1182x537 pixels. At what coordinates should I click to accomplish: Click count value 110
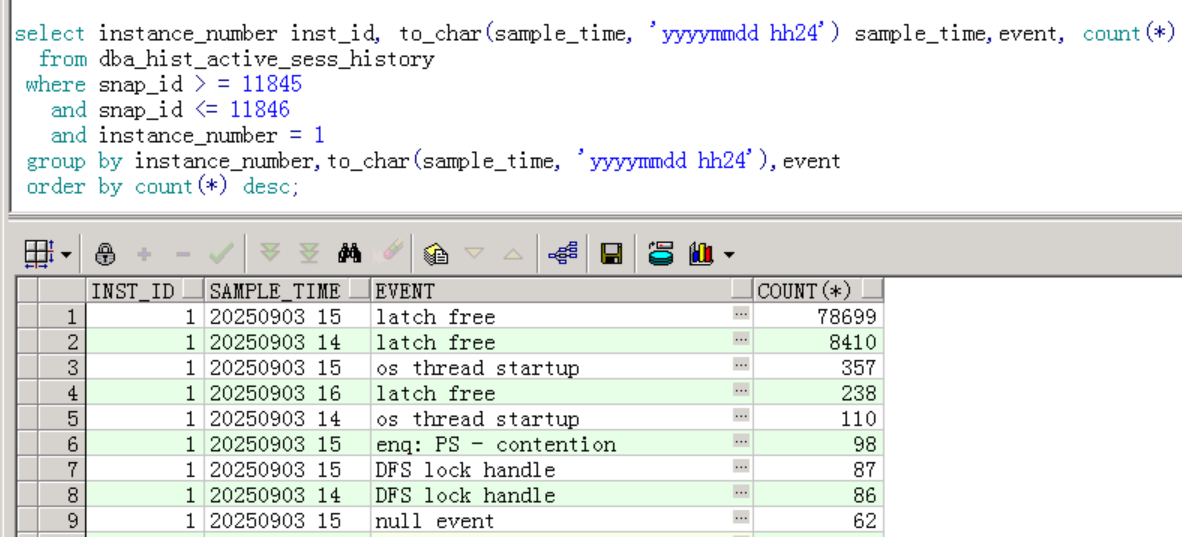click(x=859, y=419)
